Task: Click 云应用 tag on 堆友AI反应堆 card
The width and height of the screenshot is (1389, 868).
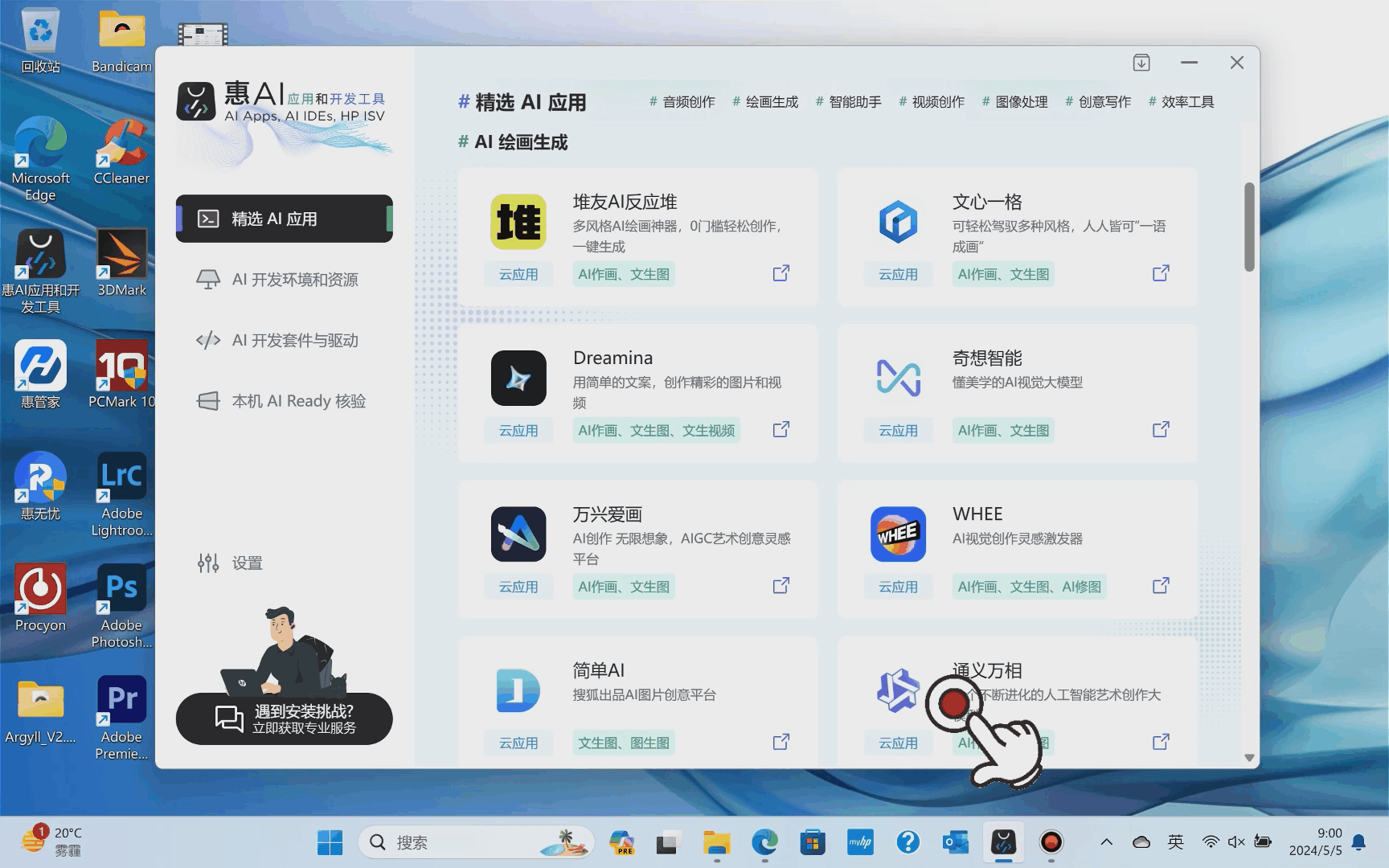Action: click(518, 274)
